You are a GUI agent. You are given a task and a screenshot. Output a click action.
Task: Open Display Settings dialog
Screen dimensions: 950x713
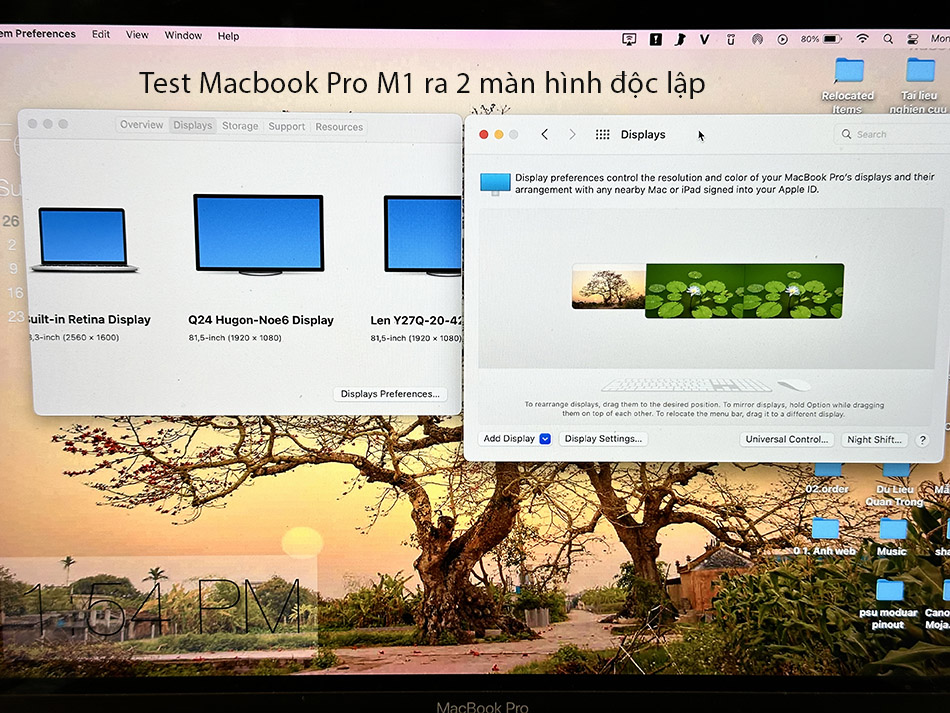[x=603, y=439]
